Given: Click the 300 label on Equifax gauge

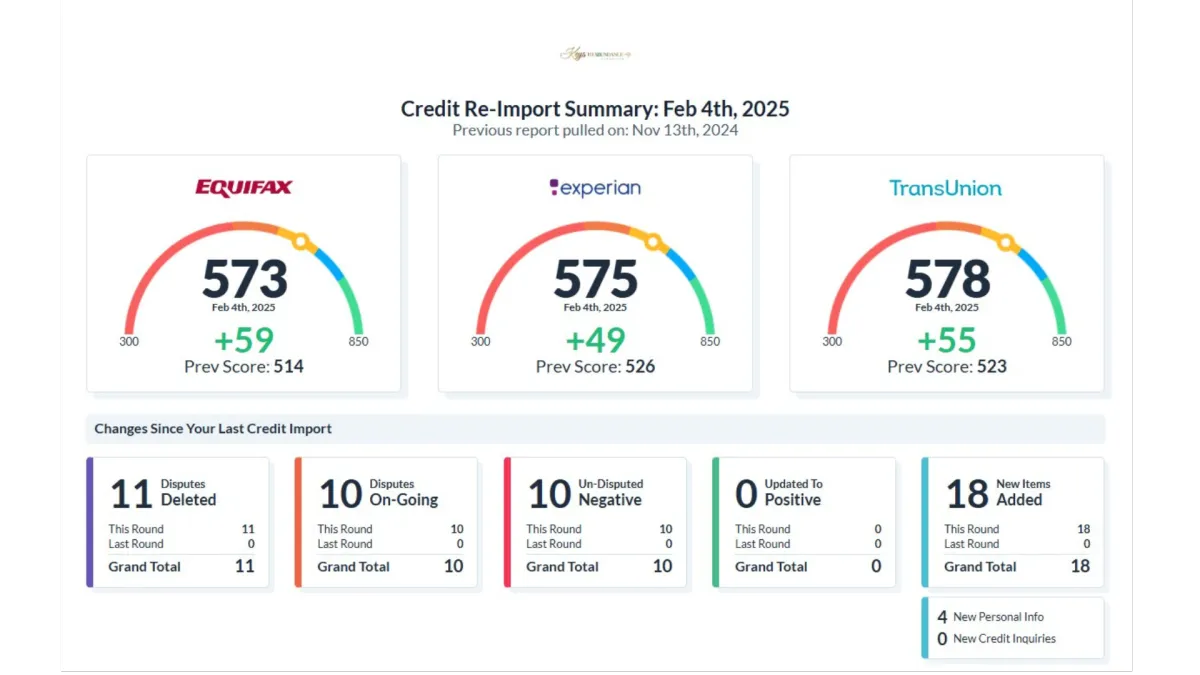Looking at the screenshot, I should pyautogui.click(x=129, y=341).
